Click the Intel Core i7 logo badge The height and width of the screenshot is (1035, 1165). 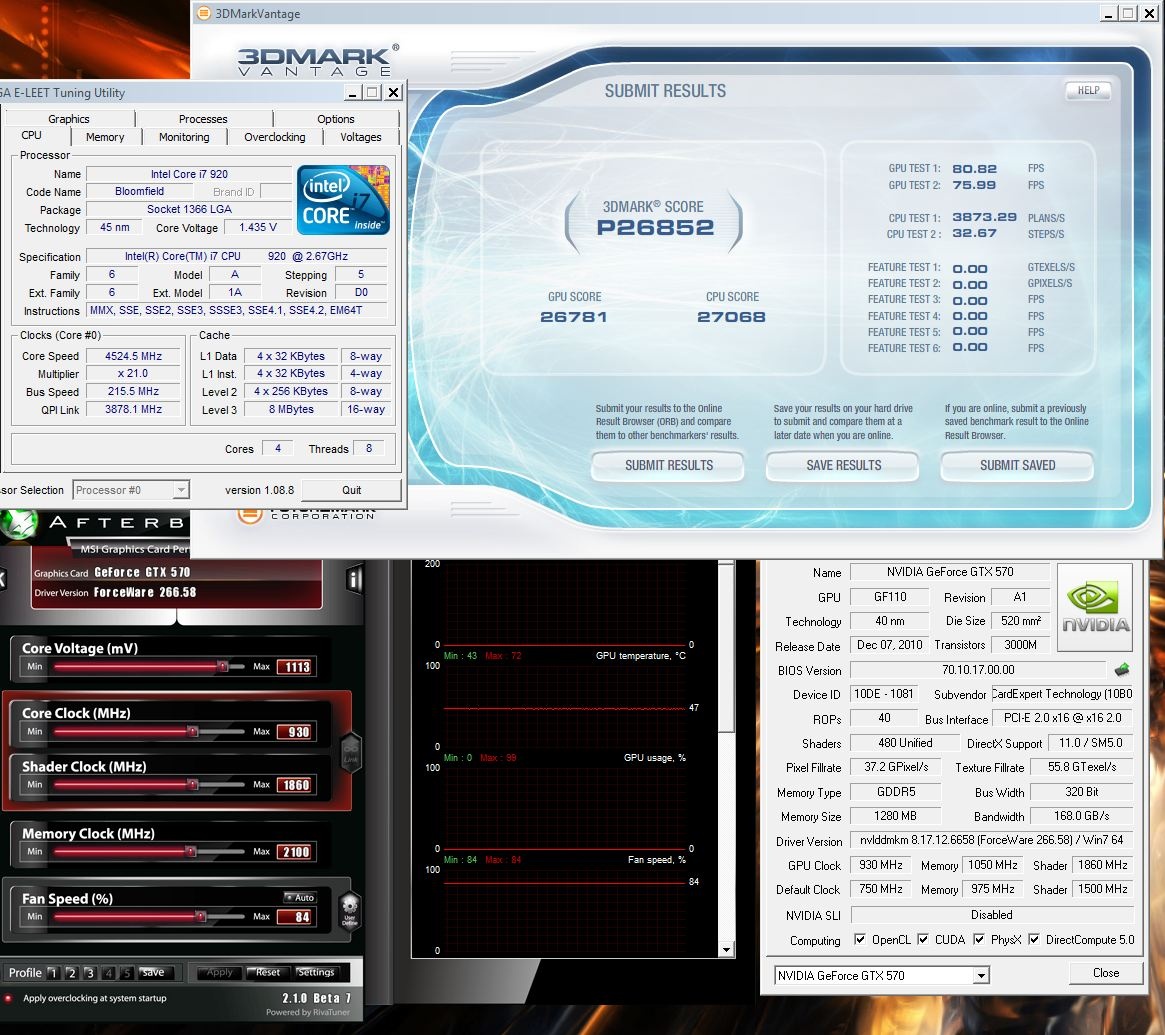pos(343,200)
